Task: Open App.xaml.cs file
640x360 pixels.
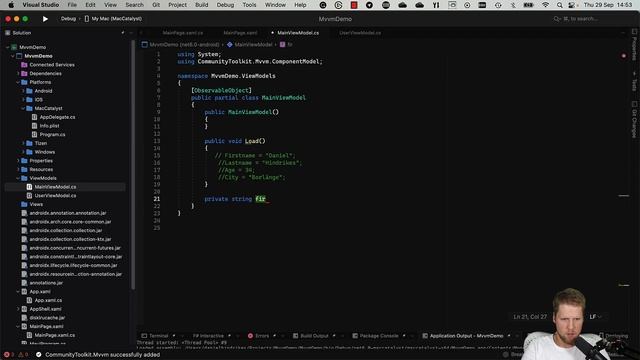Action: click(48, 300)
